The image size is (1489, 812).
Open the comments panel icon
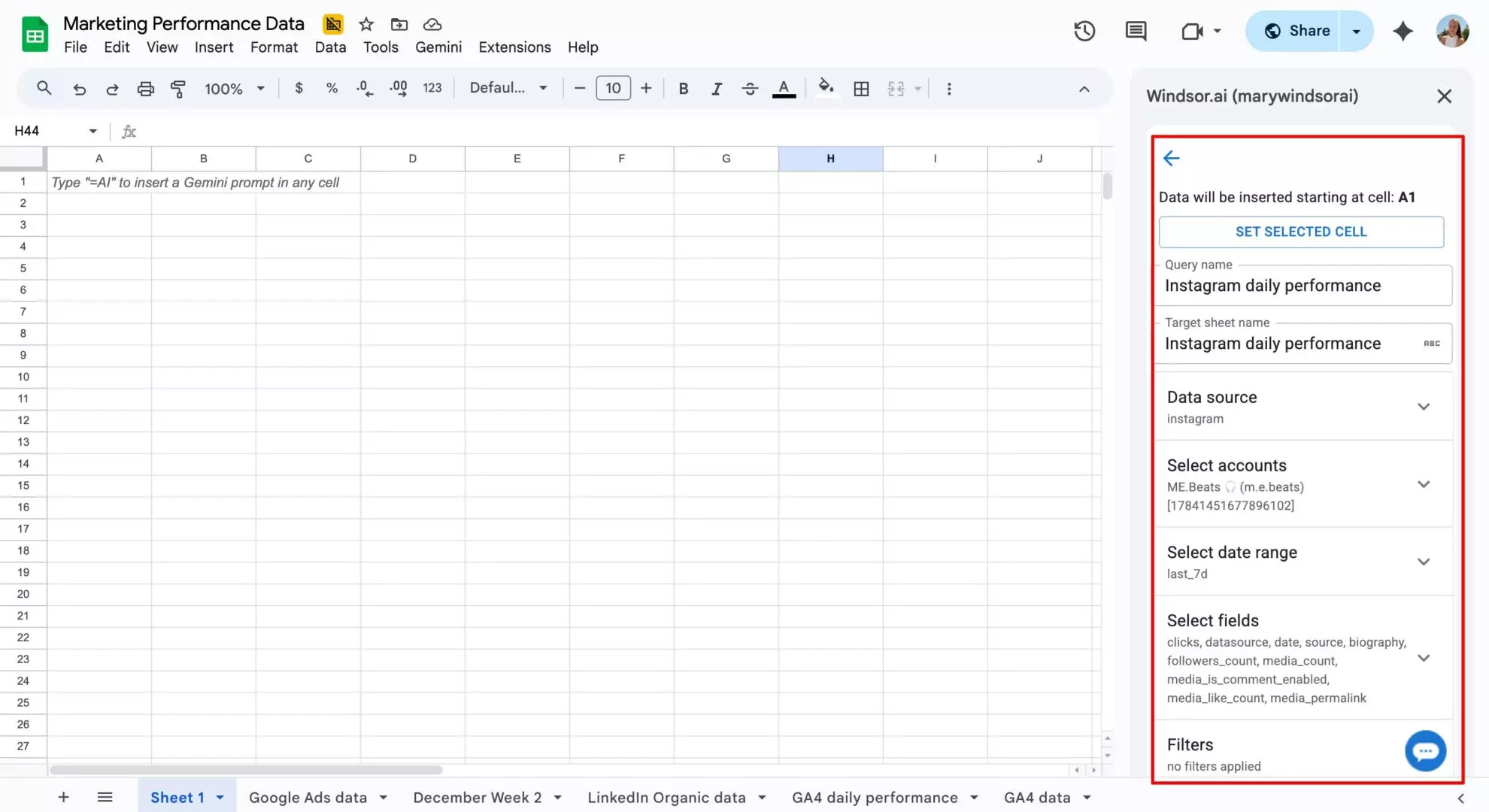pyautogui.click(x=1136, y=31)
